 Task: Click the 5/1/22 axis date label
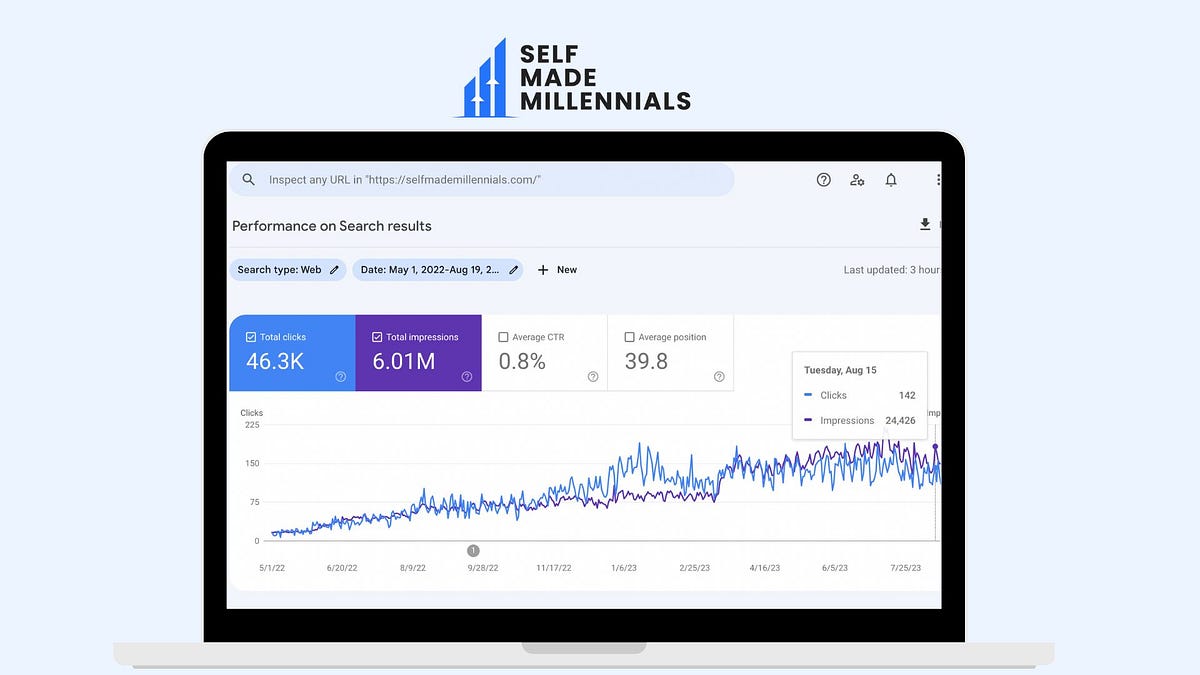[x=272, y=568]
